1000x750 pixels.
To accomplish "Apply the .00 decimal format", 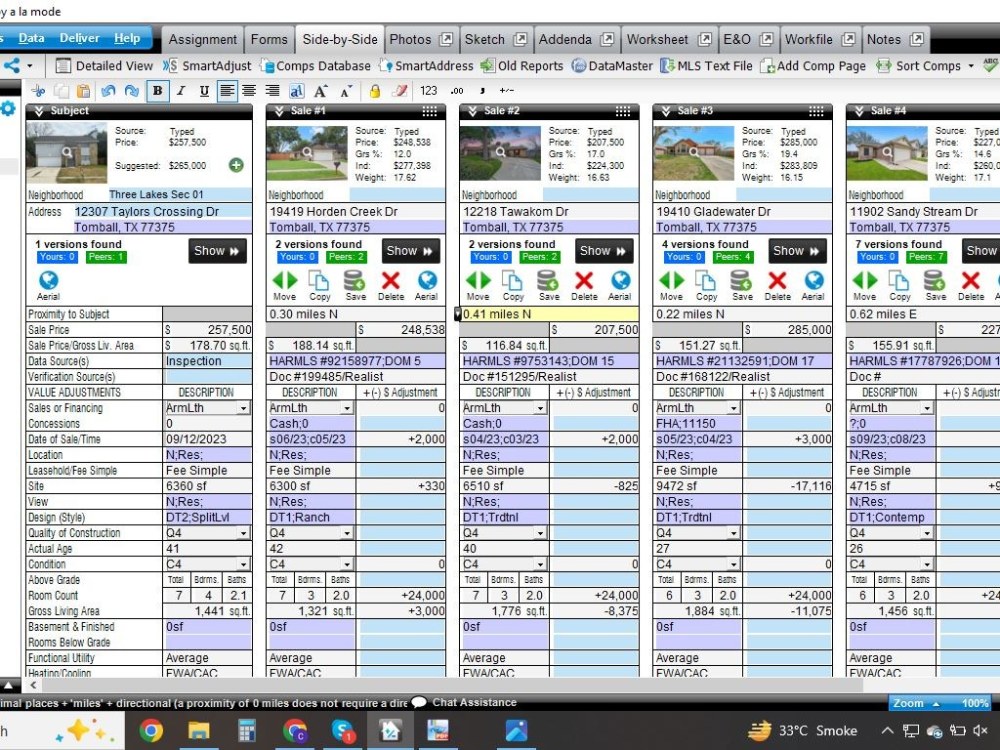I will click(457, 91).
